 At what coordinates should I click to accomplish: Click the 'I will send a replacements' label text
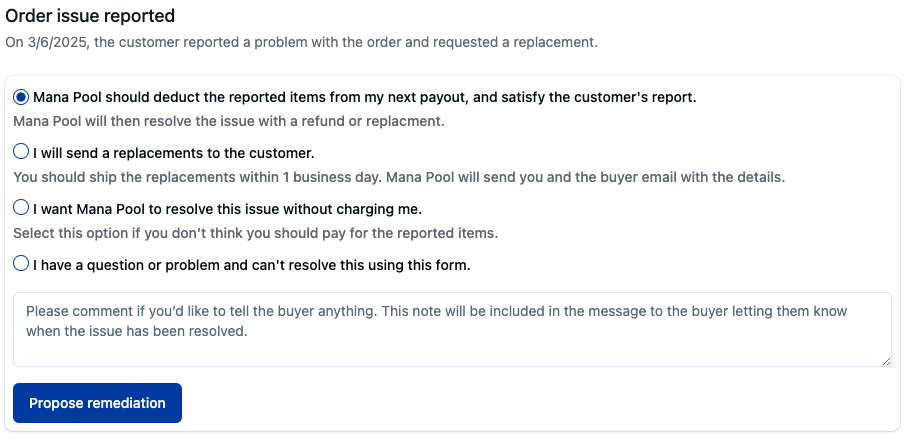click(174, 153)
